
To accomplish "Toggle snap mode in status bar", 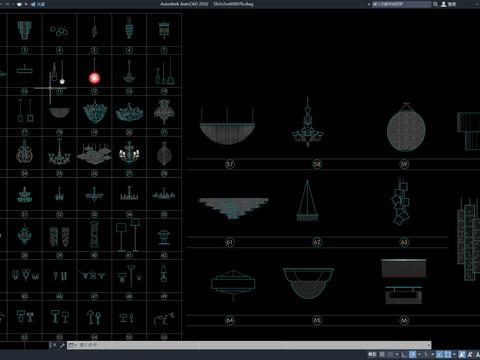I will [x=391, y=354].
